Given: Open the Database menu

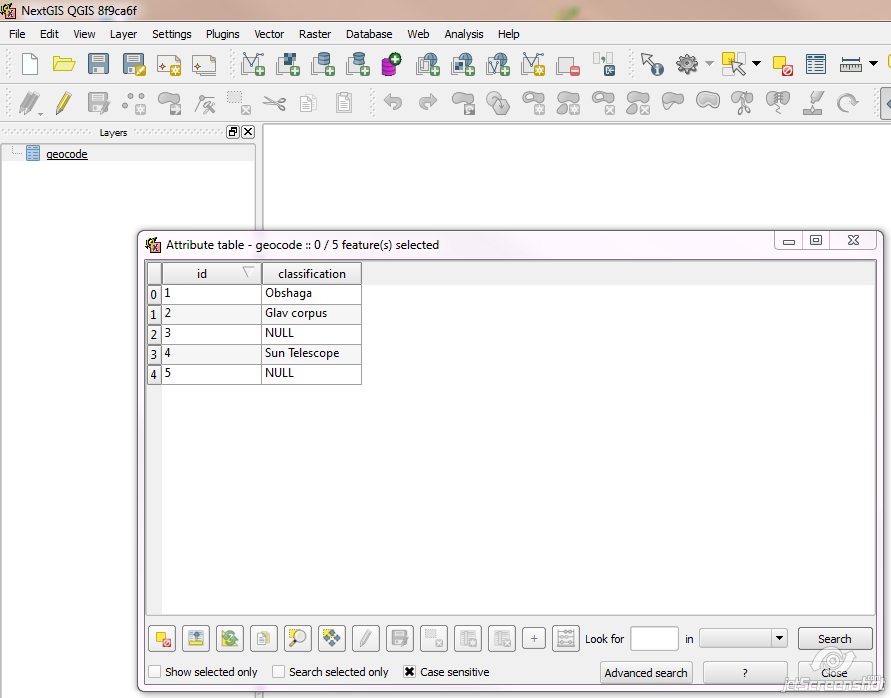Looking at the screenshot, I should pos(369,34).
